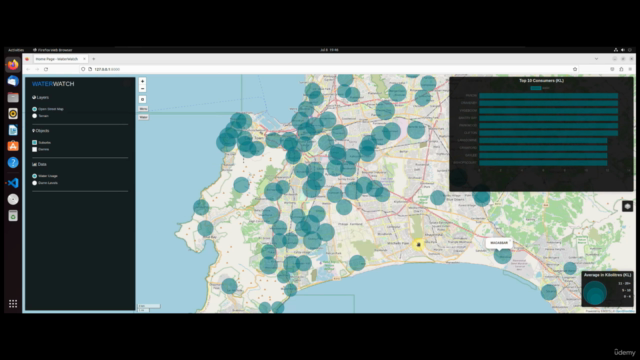640x360 pixels.
Task: Close the WaterWatch browser tab
Action: (84, 59)
